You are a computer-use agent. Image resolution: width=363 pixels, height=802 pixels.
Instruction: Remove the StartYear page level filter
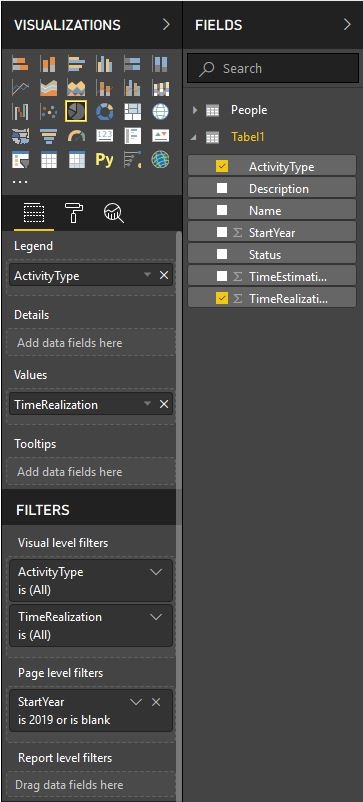tap(156, 702)
